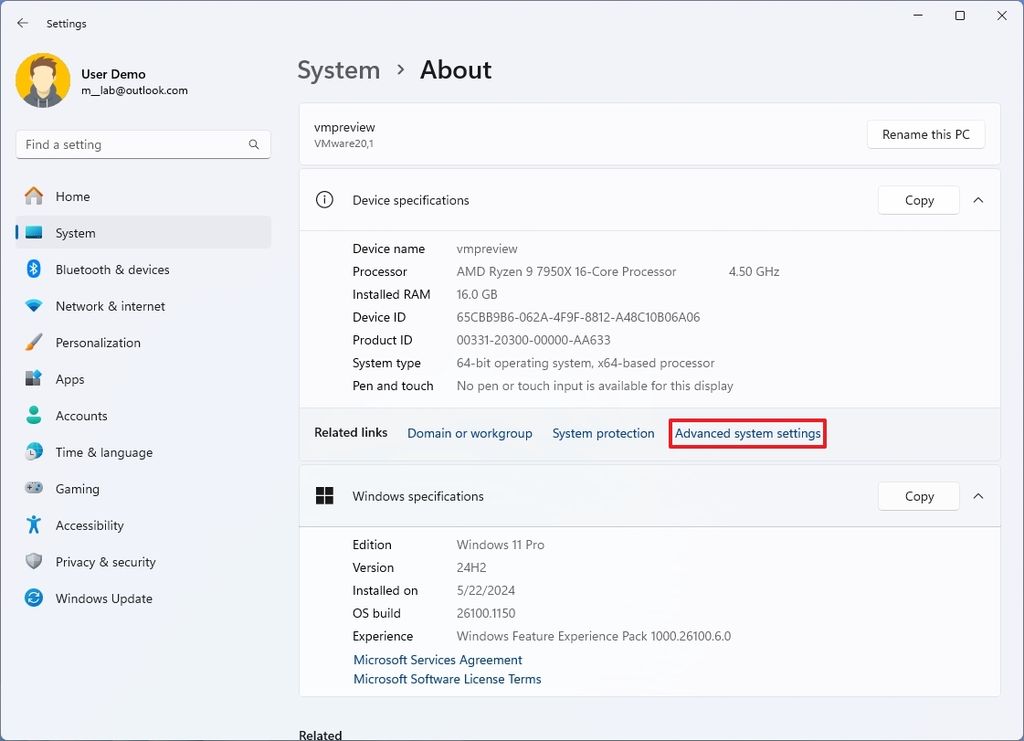
Task: Select Home in the sidebar
Action: click(x=70, y=196)
